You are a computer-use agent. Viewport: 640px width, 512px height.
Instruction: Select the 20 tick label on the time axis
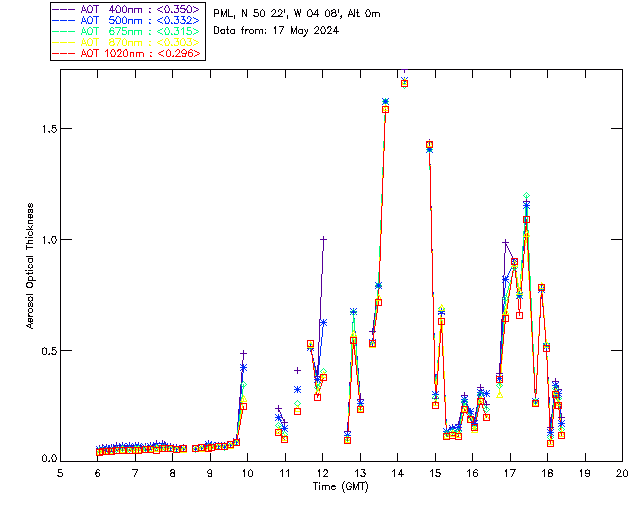point(622,472)
